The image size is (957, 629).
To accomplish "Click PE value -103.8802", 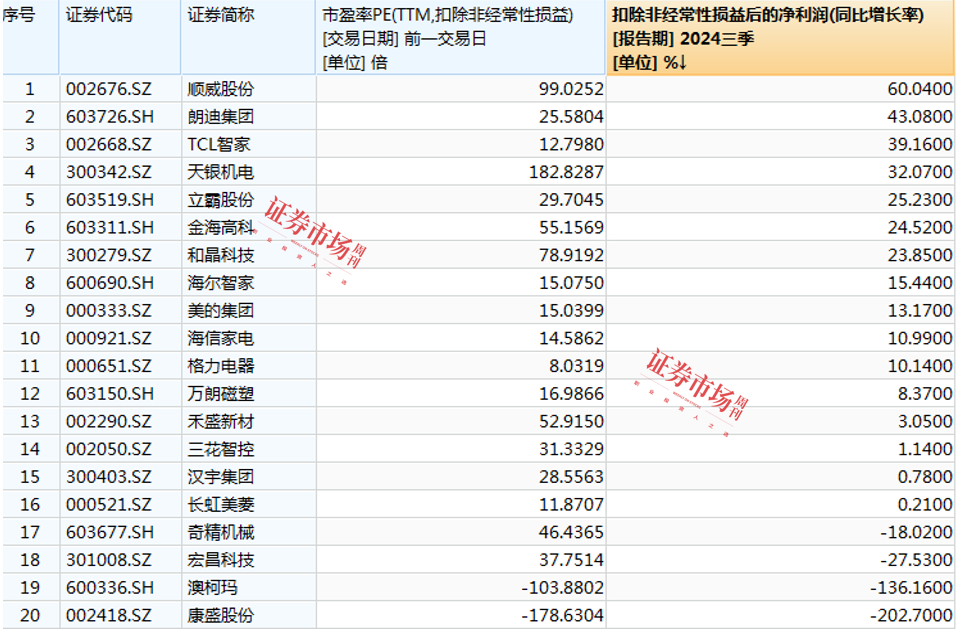I will click(x=563, y=588).
